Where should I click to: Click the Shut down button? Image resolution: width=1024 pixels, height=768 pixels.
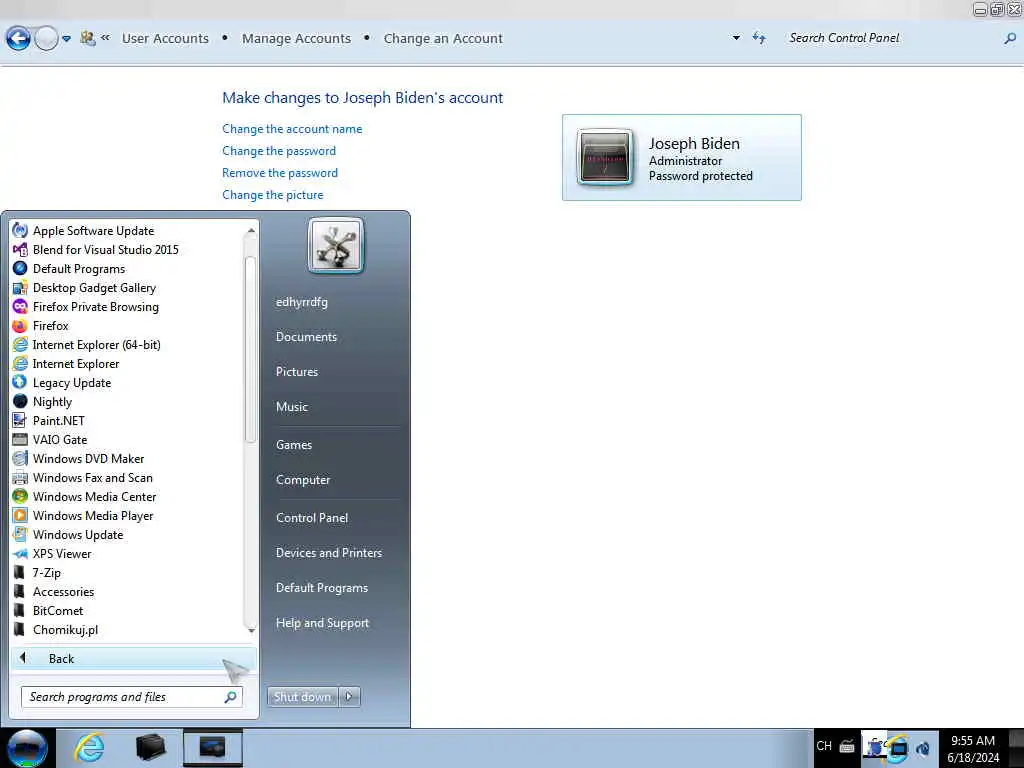pos(302,697)
